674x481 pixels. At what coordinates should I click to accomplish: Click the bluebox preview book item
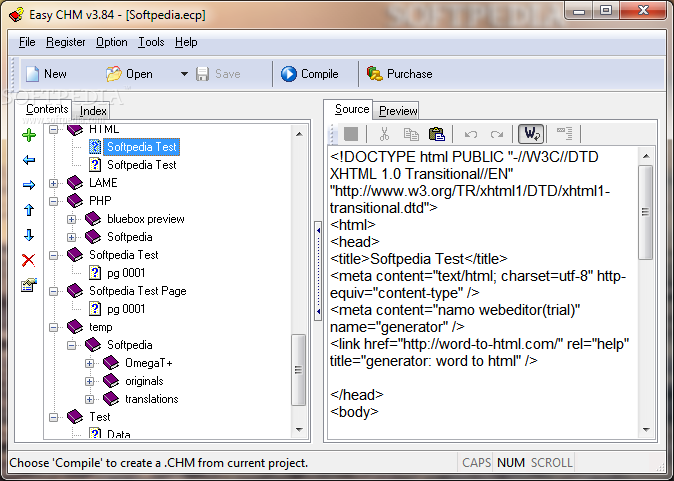point(146,219)
